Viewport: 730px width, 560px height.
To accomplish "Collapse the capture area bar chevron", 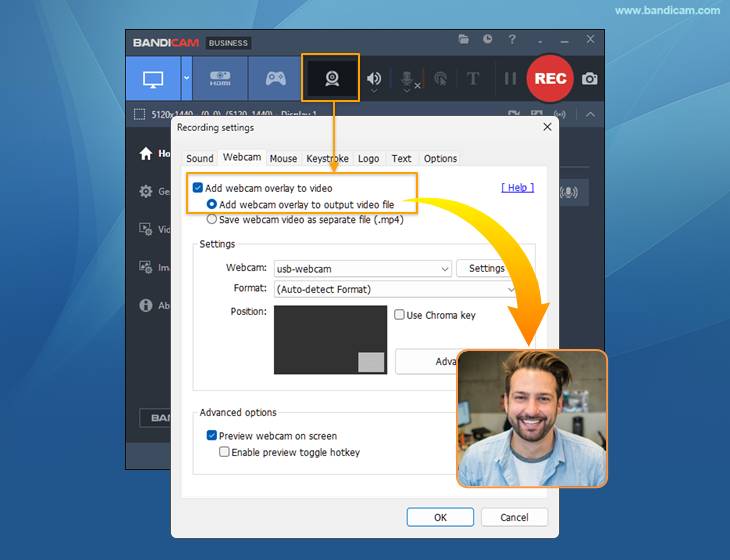I will pyautogui.click(x=590, y=115).
